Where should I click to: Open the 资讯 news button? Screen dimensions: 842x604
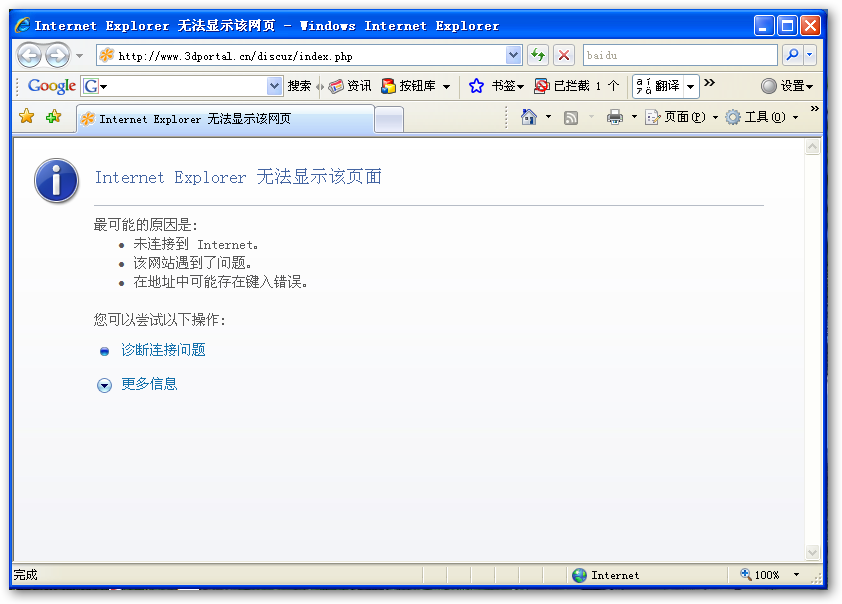point(350,86)
